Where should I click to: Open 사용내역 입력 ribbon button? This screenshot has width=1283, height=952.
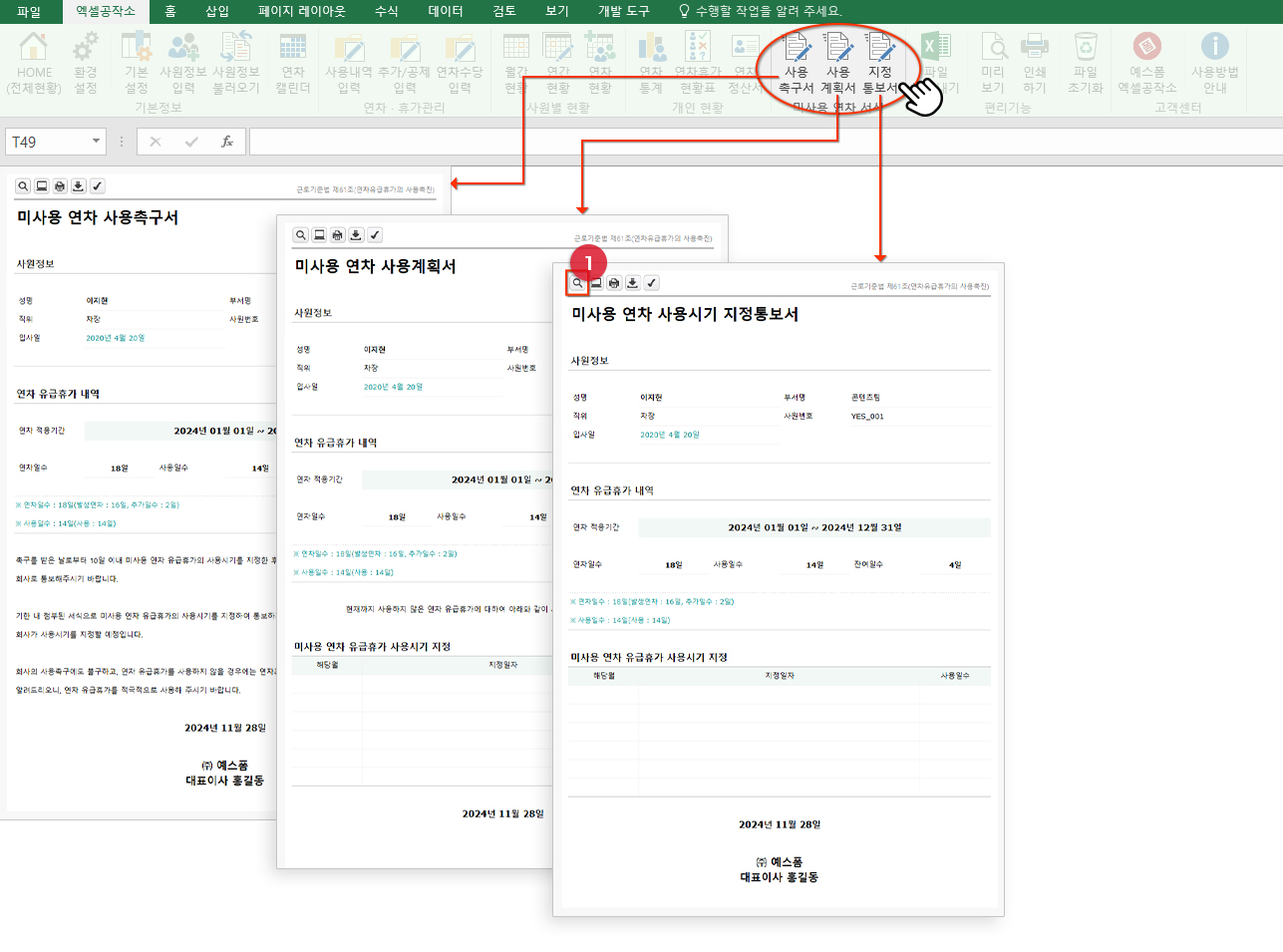[x=349, y=63]
